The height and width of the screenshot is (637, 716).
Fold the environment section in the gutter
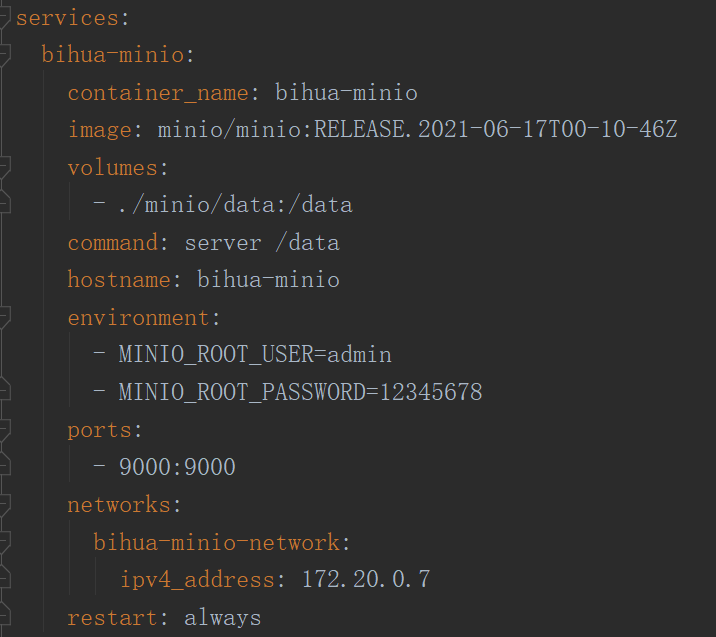click(4, 317)
